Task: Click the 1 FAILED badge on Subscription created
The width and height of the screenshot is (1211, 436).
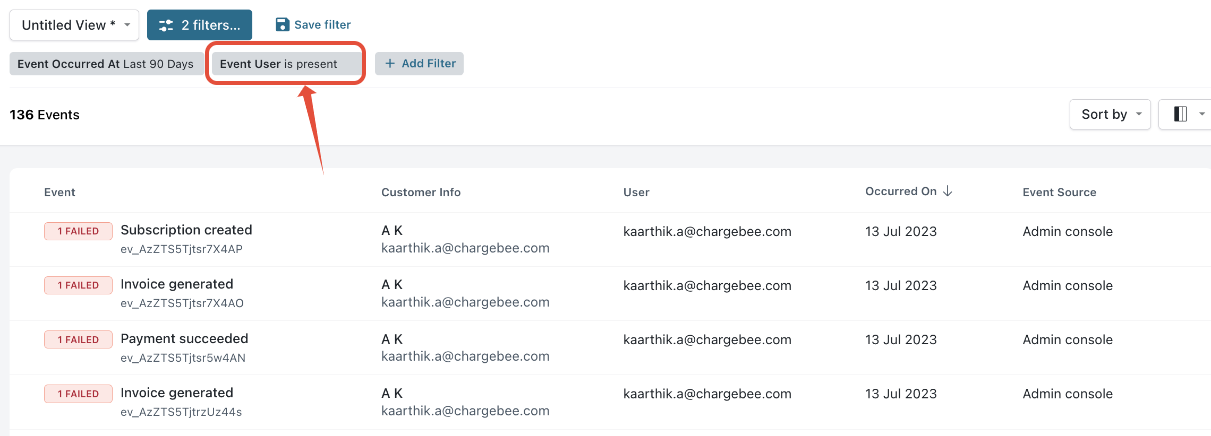Action: [x=77, y=231]
